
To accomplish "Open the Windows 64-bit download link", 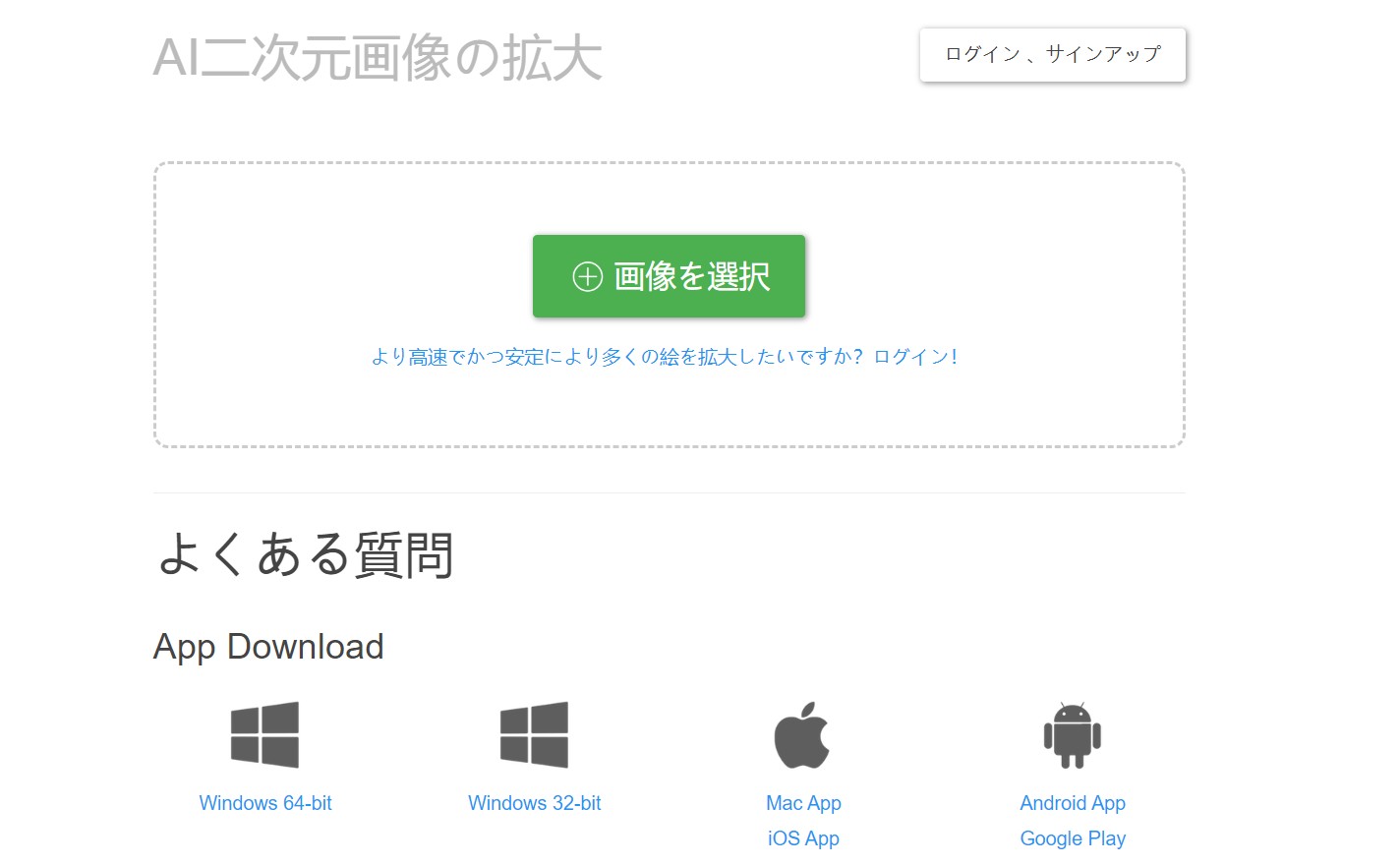I will pyautogui.click(x=265, y=803).
